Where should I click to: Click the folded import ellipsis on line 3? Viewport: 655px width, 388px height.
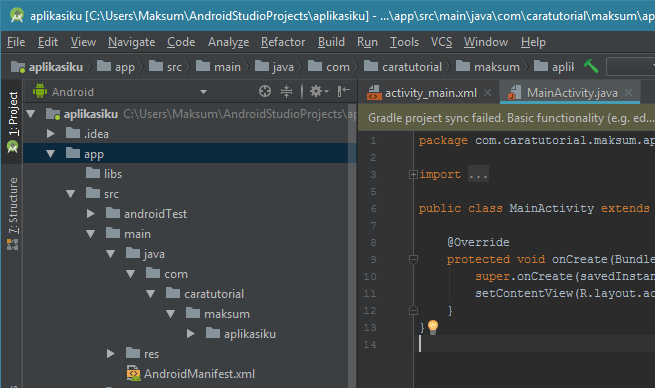click(478, 175)
